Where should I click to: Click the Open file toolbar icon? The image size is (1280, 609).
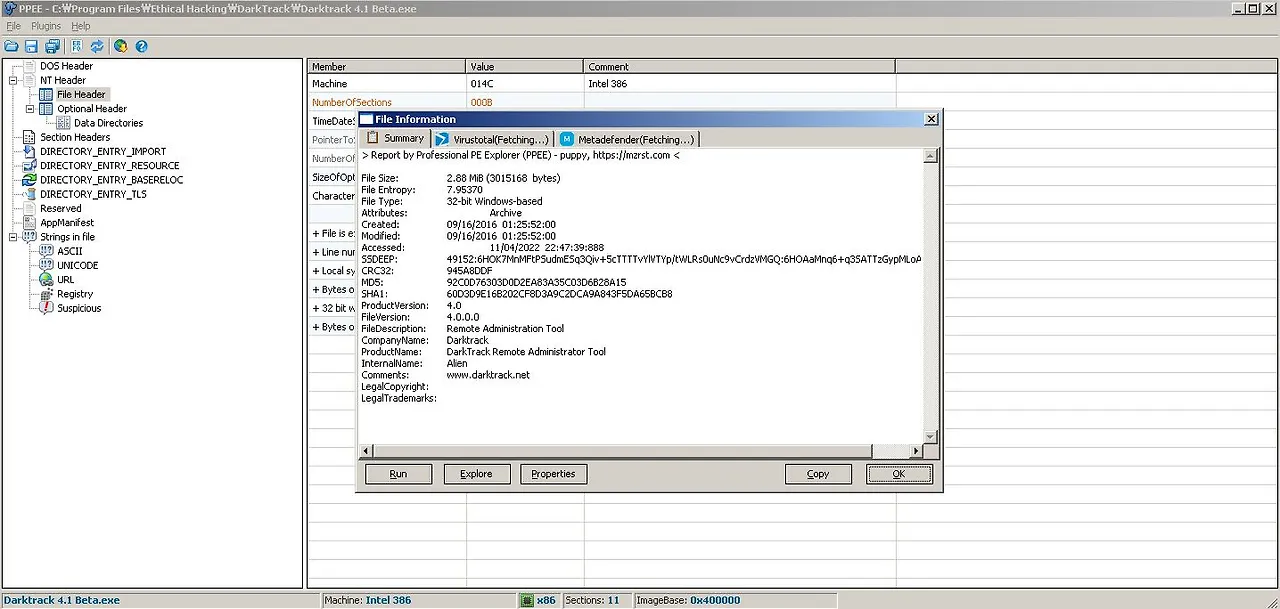click(11, 46)
